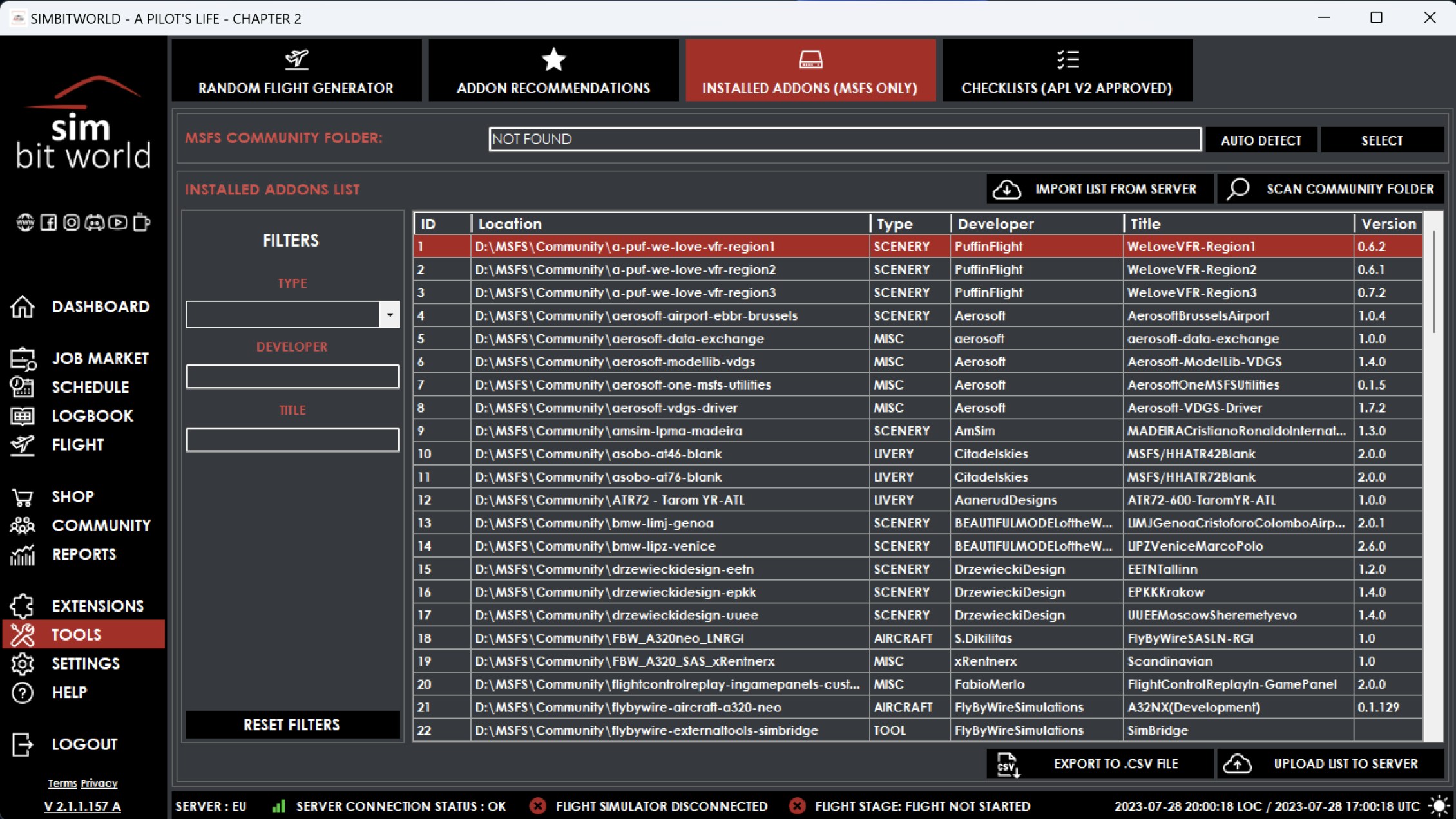Click the YouTube icon in sidebar
Image resolution: width=1456 pixels, height=819 pixels.
click(x=117, y=223)
